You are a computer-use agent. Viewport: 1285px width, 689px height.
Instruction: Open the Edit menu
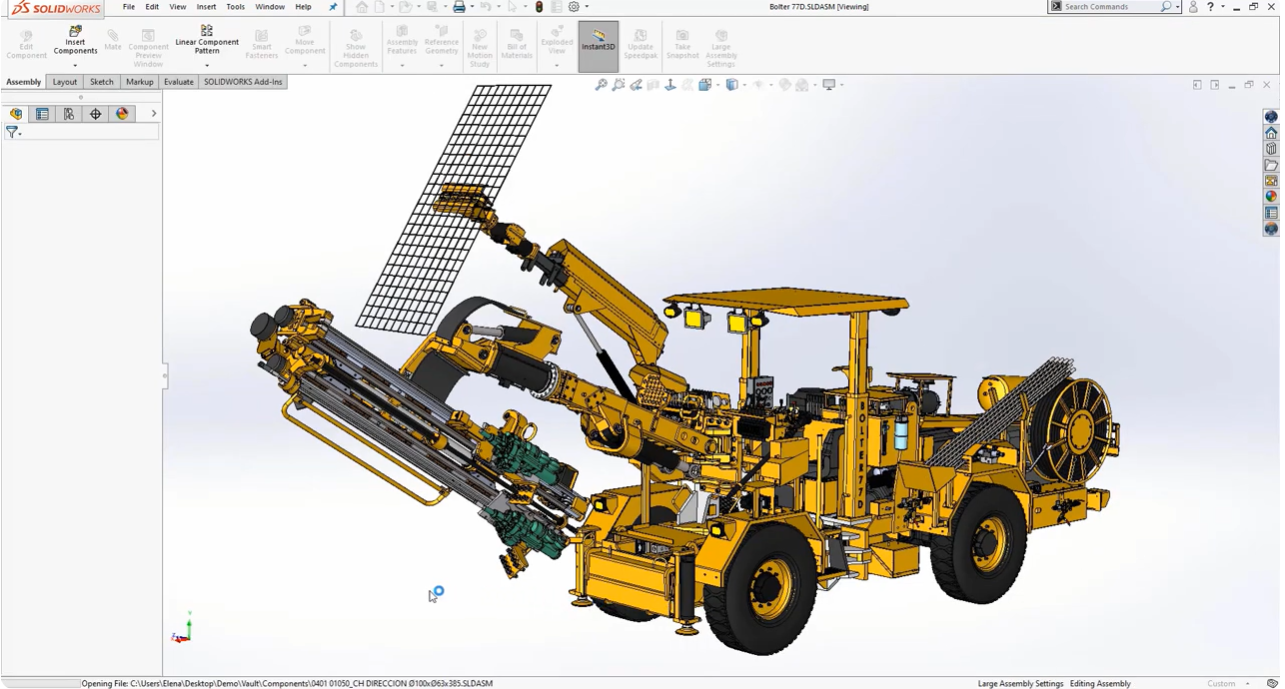tap(152, 7)
